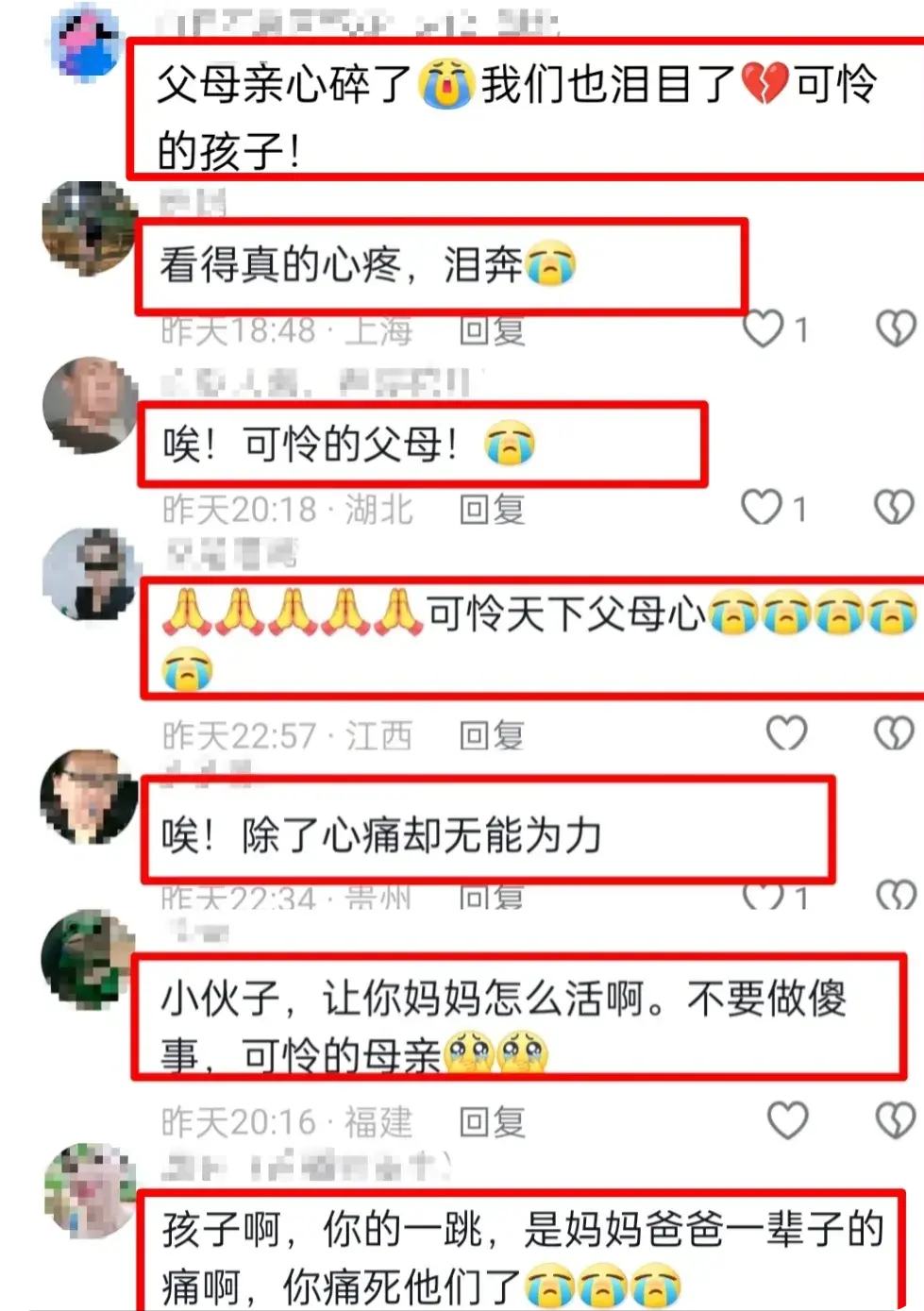Open avatar of 可怜的父母 commenter

tap(90, 405)
